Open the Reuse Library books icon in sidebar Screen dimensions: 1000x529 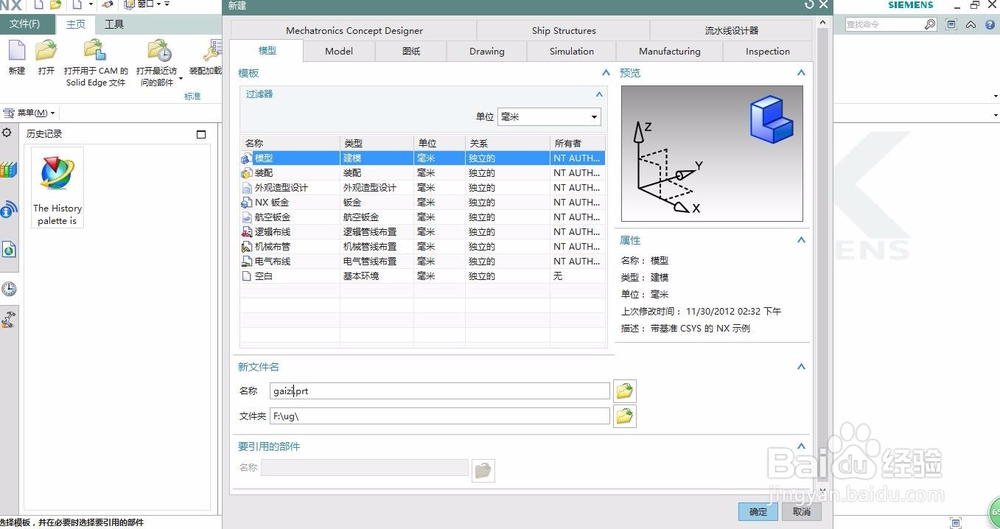[8, 170]
